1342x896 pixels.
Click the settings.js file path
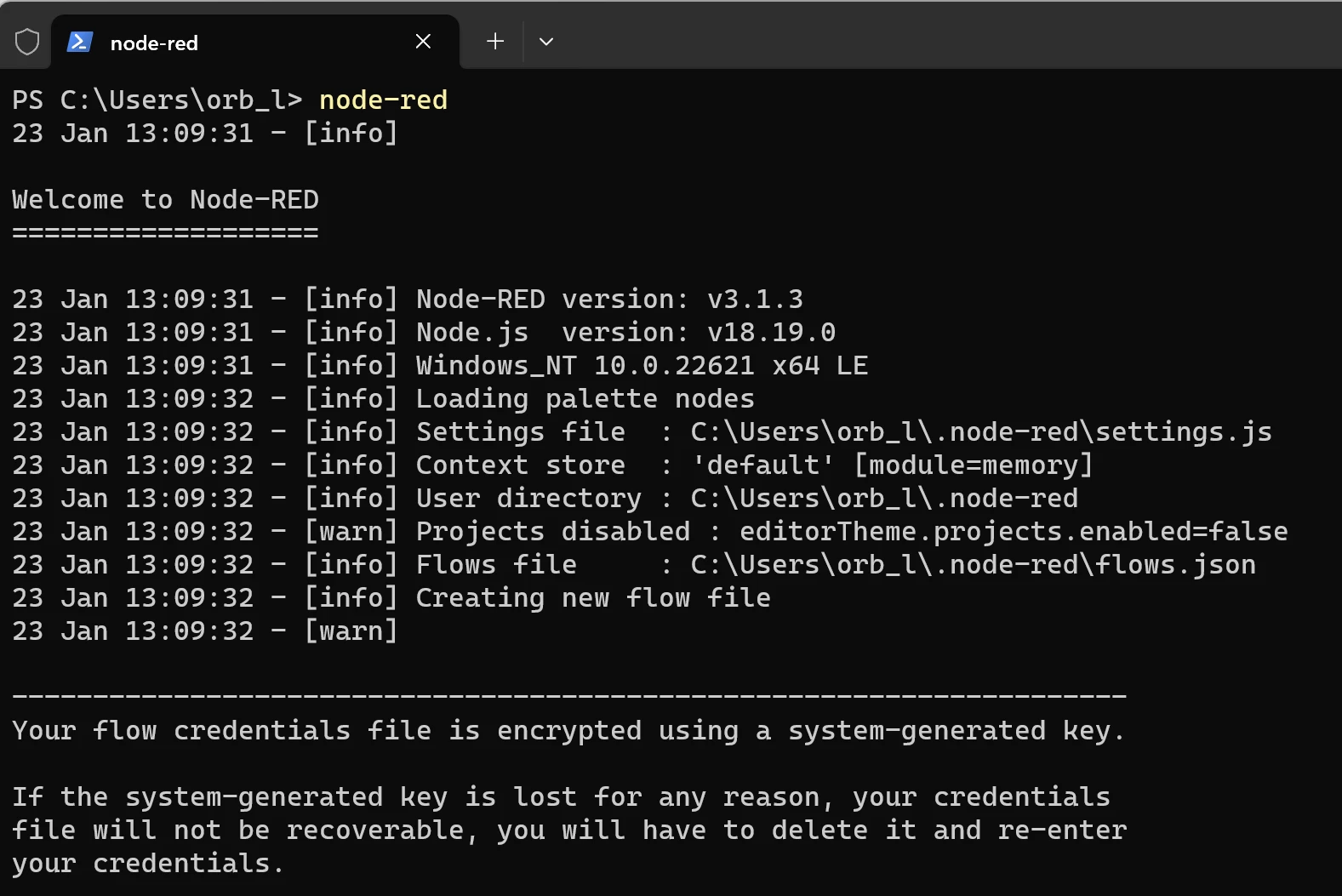point(980,432)
